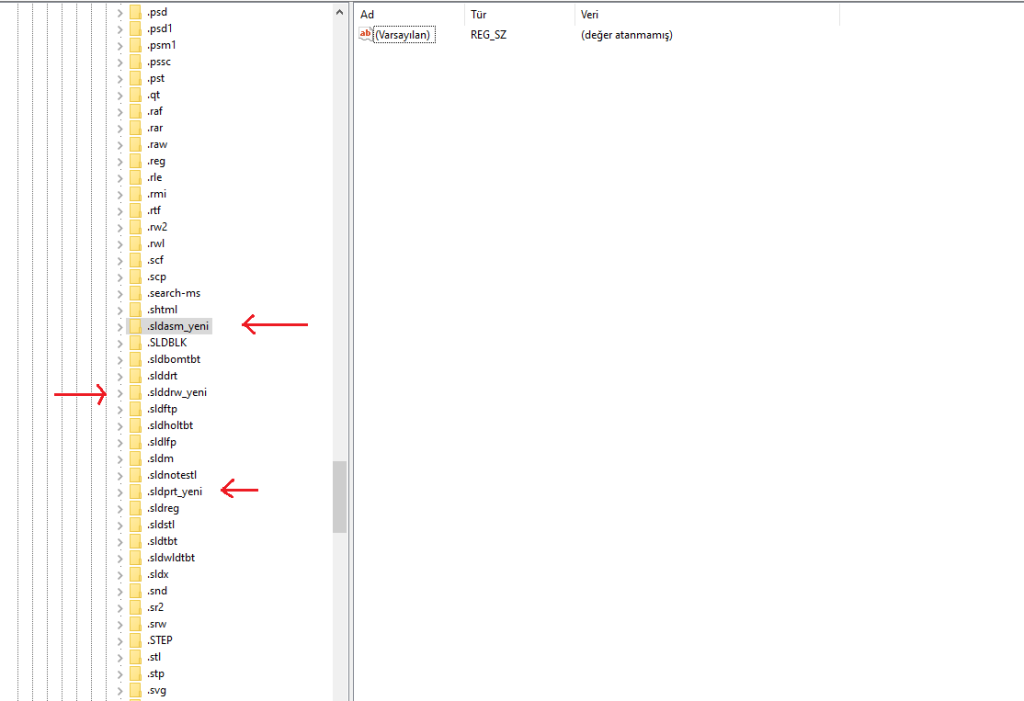Sort values by the Ad column header
The image size is (1024, 701).
pos(367,15)
